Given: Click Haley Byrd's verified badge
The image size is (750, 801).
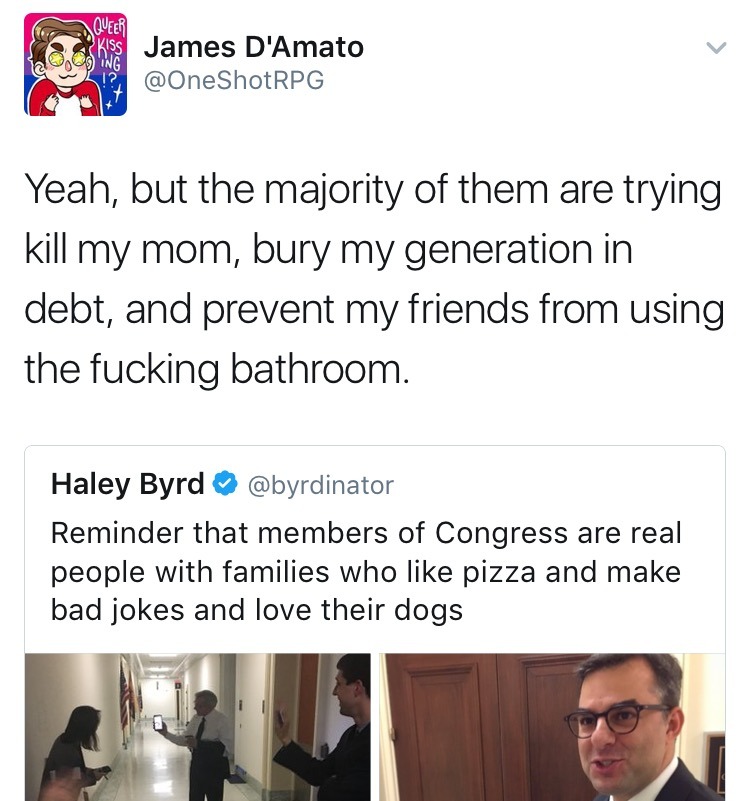Looking at the screenshot, I should tap(225, 484).
